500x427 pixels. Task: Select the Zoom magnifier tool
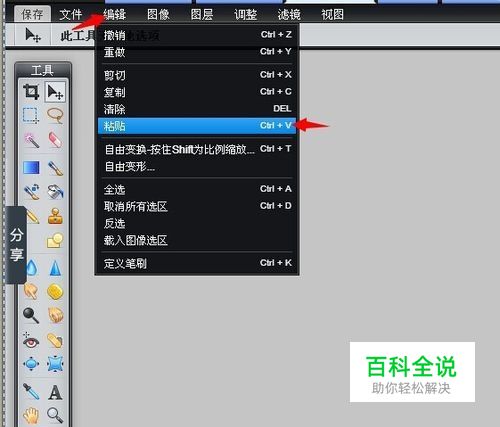[55, 415]
